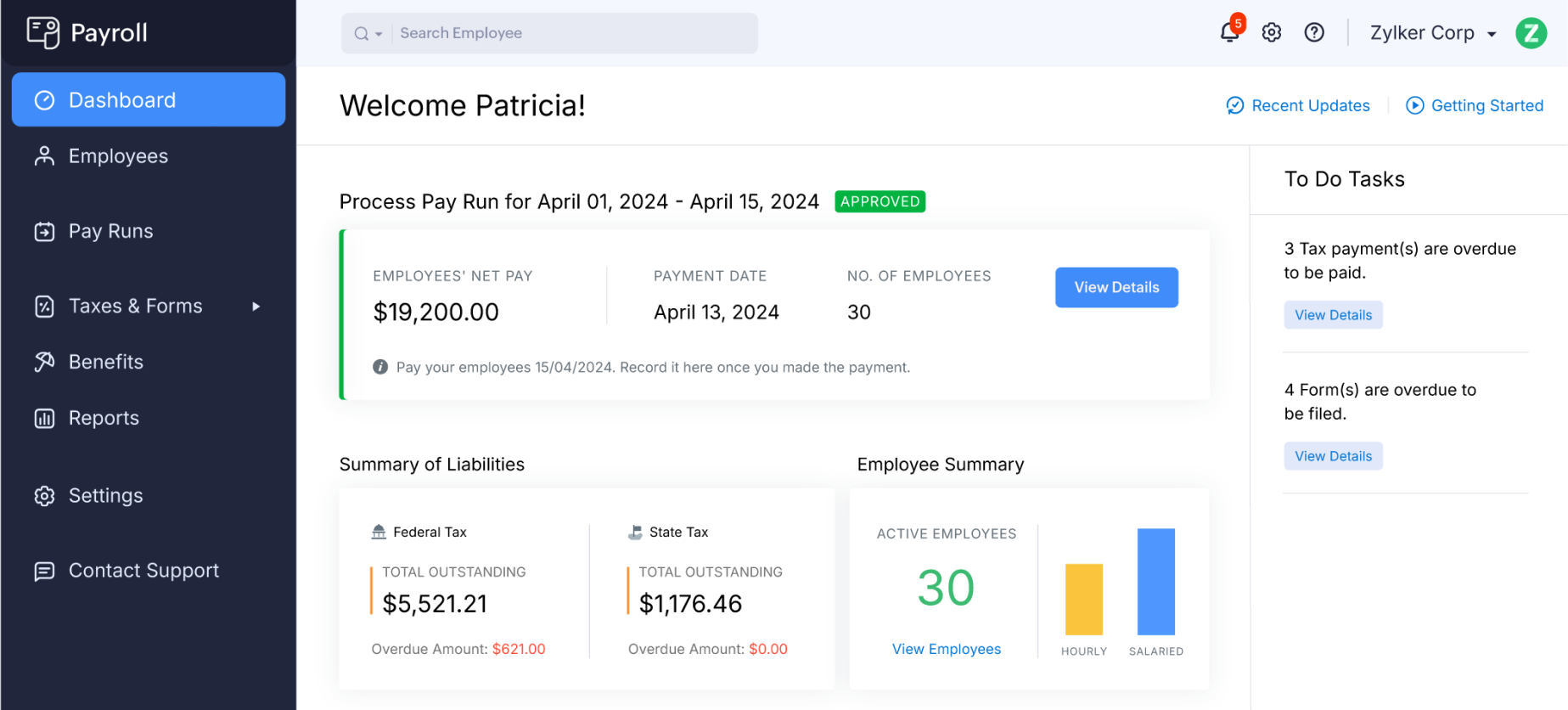1568x710 pixels.
Task: Open settings gear icon in top bar
Action: [1271, 32]
